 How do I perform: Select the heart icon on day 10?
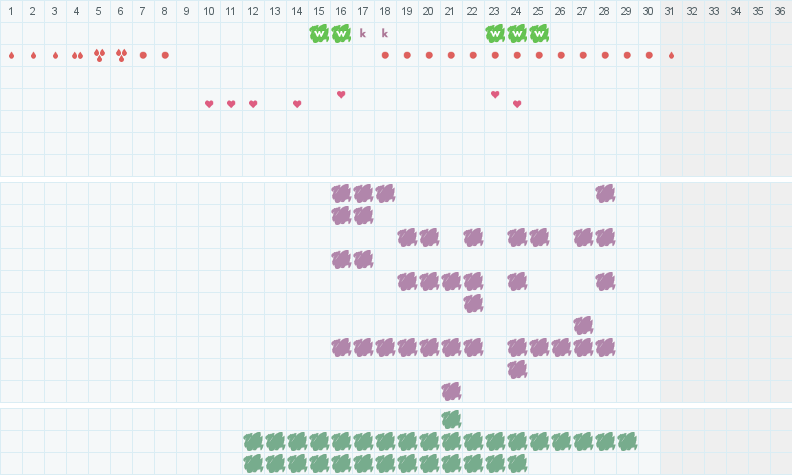pyautogui.click(x=209, y=104)
